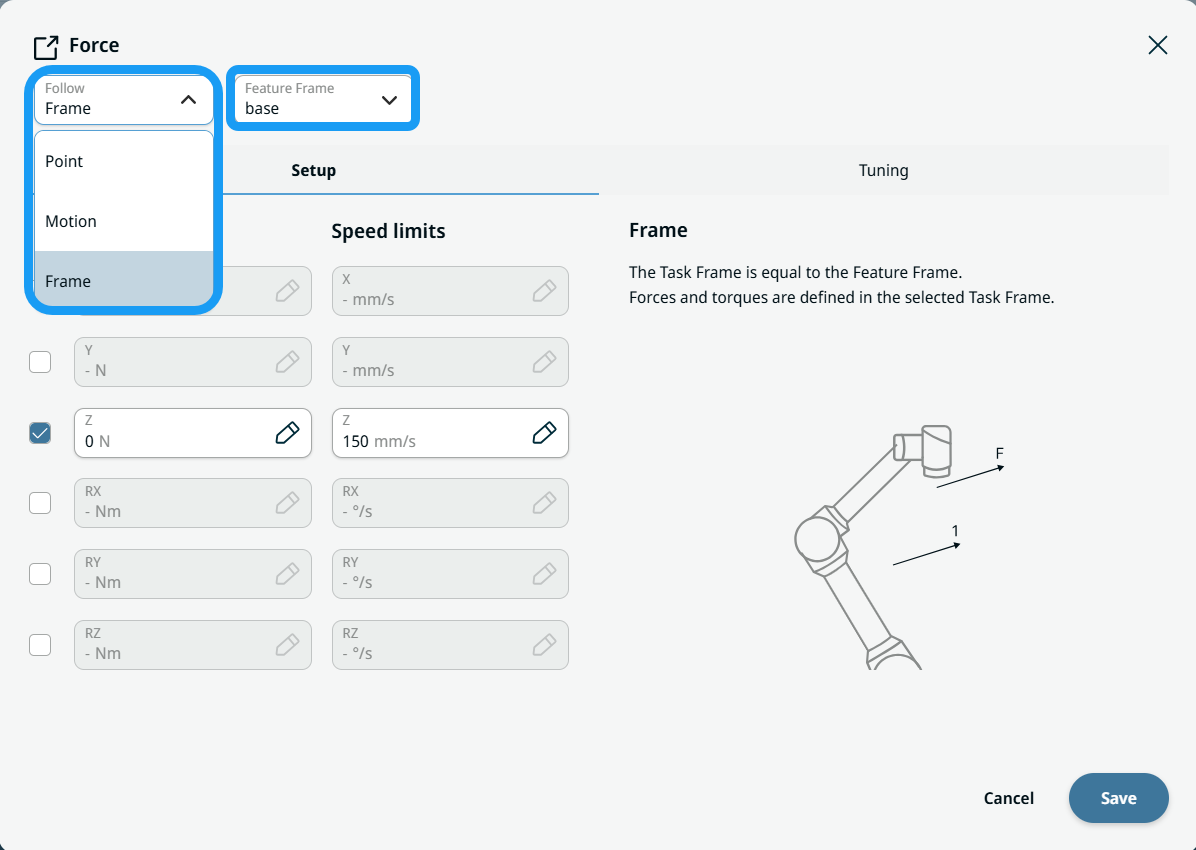Tick the RZ axis checkbox
Viewport: 1196px width, 850px height.
click(40, 645)
